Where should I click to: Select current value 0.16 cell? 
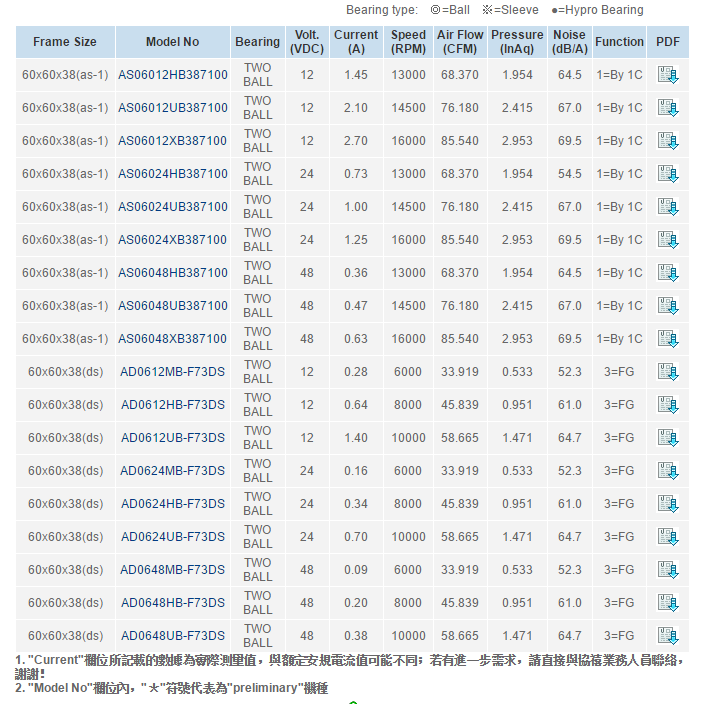(x=356, y=471)
